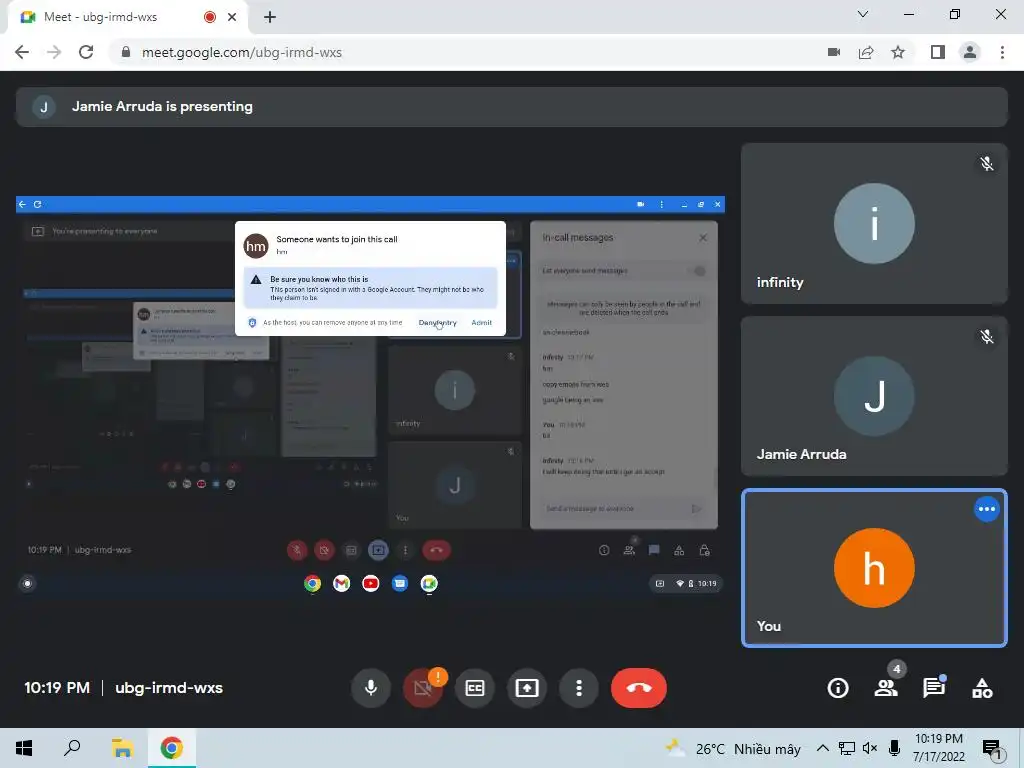
Task: Open Windows Start menu
Action: [24, 748]
